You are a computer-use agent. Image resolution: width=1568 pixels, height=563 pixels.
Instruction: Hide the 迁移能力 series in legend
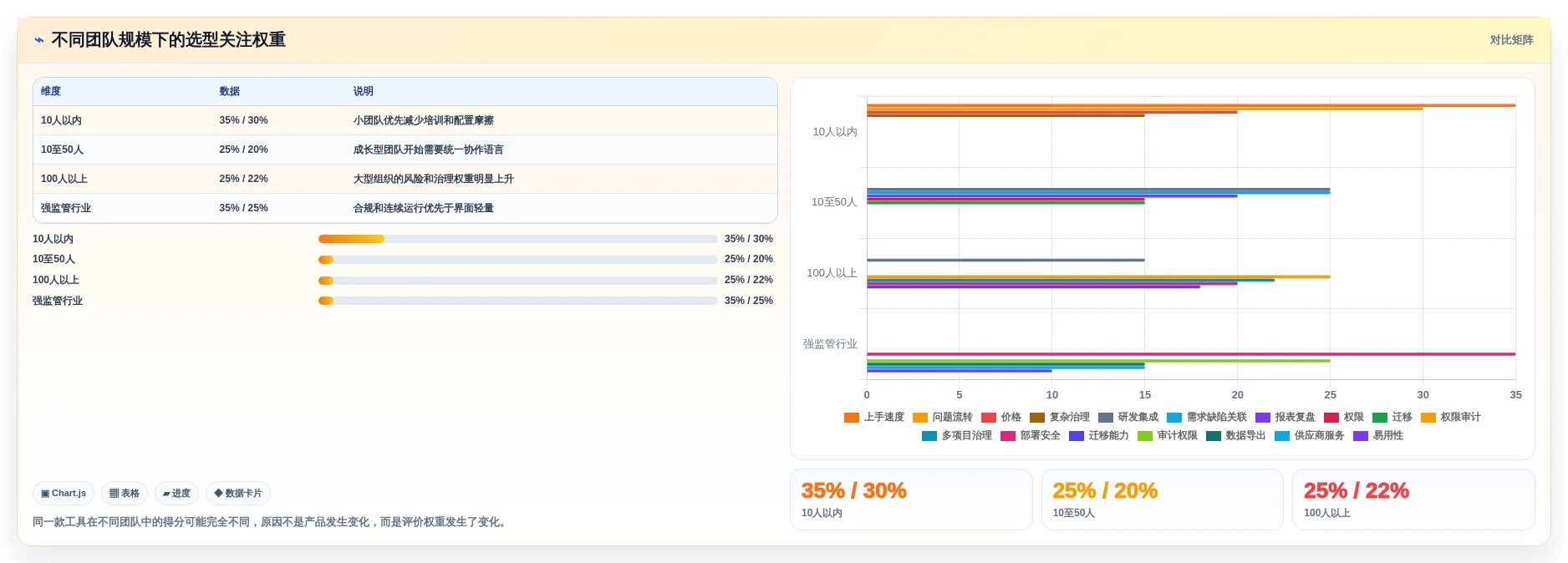(x=1099, y=436)
